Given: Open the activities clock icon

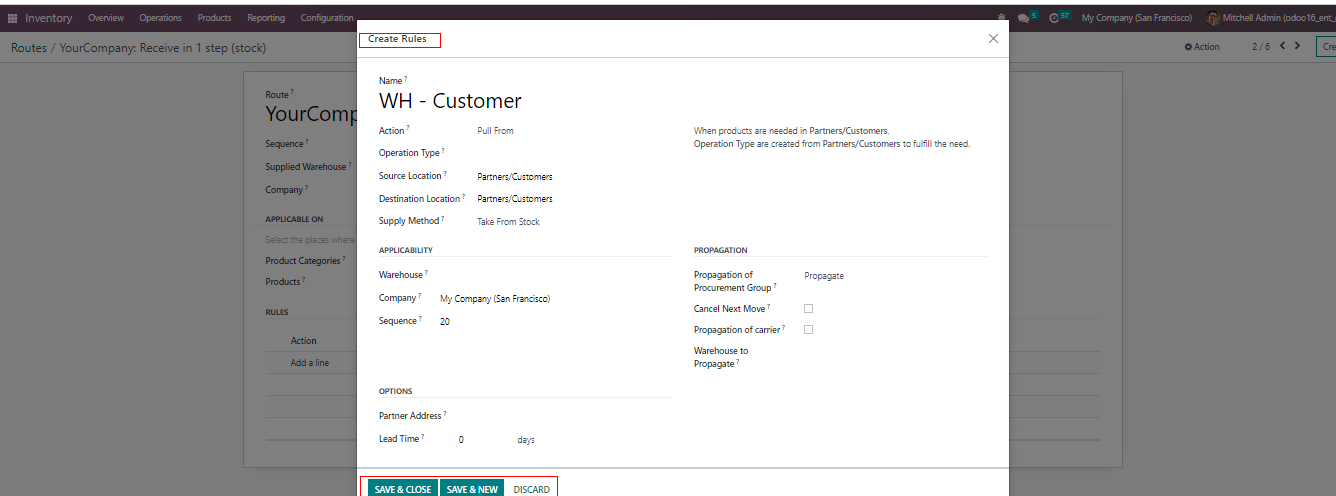Looking at the screenshot, I should [1053, 18].
